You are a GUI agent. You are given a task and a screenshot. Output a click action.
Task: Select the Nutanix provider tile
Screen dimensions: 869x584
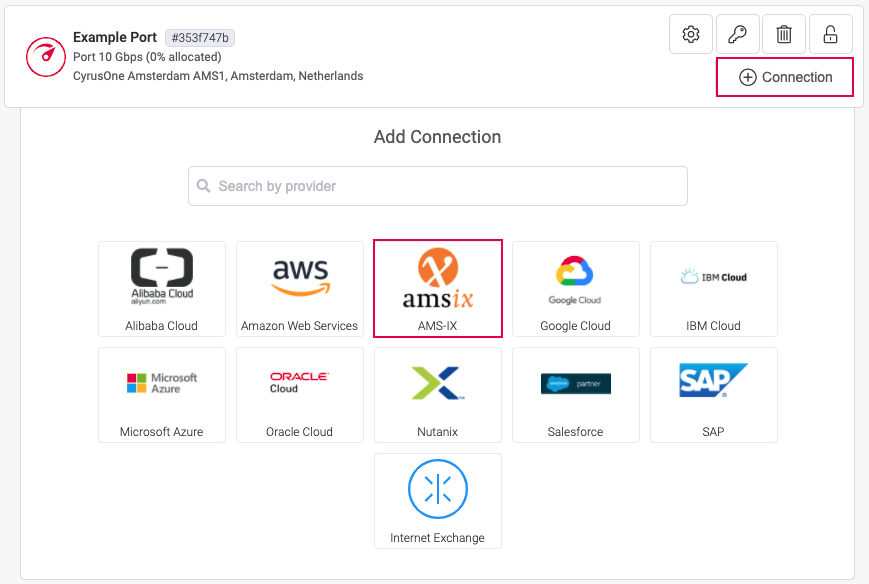437,394
